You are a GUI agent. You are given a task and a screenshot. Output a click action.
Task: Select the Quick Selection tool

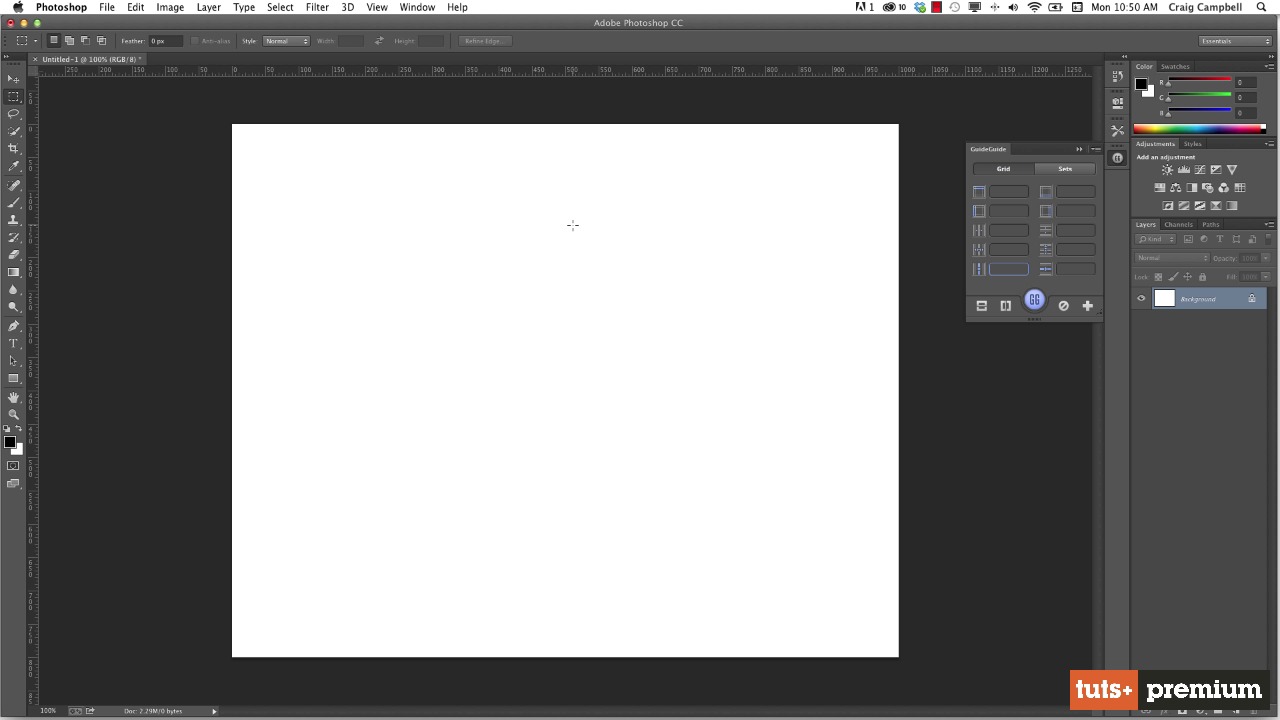14,131
